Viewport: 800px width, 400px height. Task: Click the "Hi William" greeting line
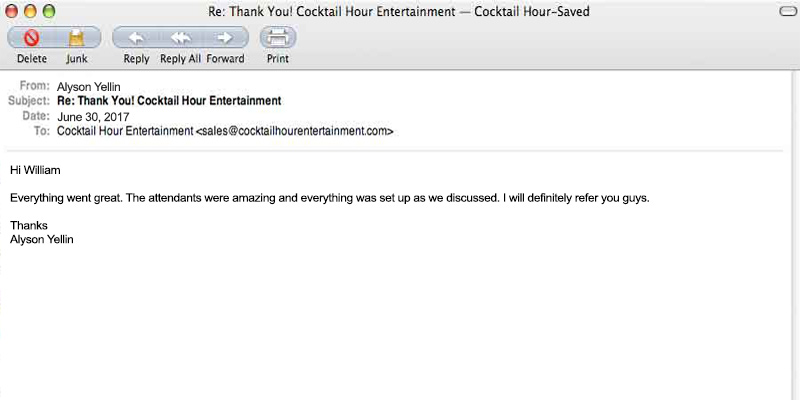(35, 170)
